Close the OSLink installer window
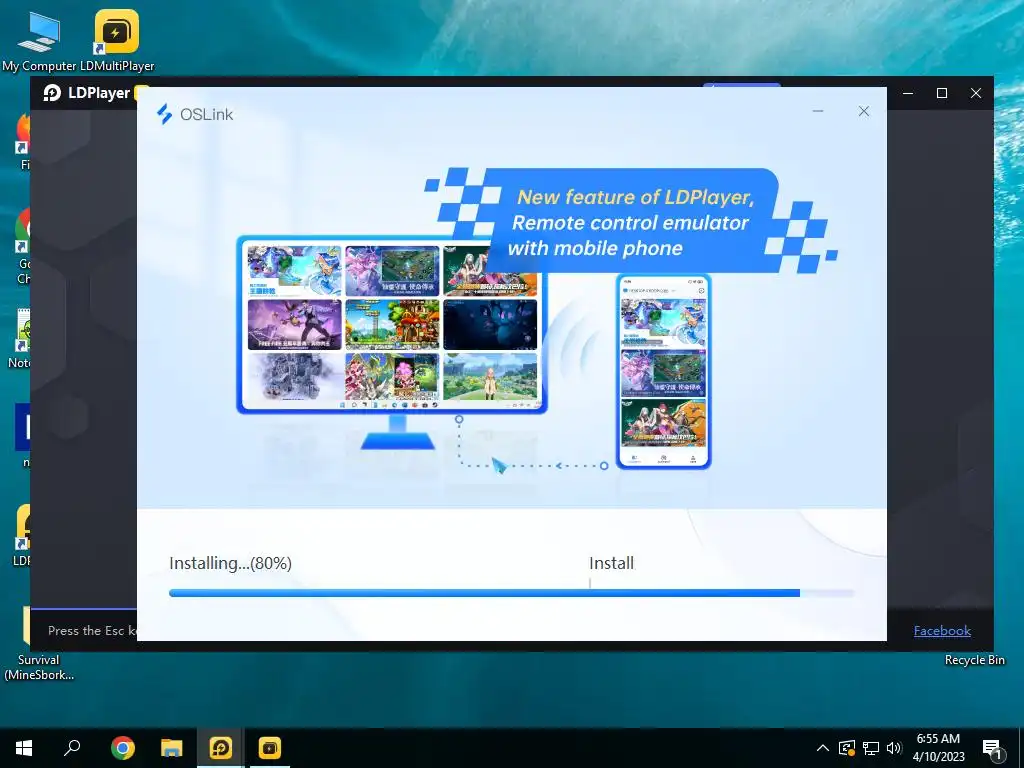The width and height of the screenshot is (1024, 768). 863,112
